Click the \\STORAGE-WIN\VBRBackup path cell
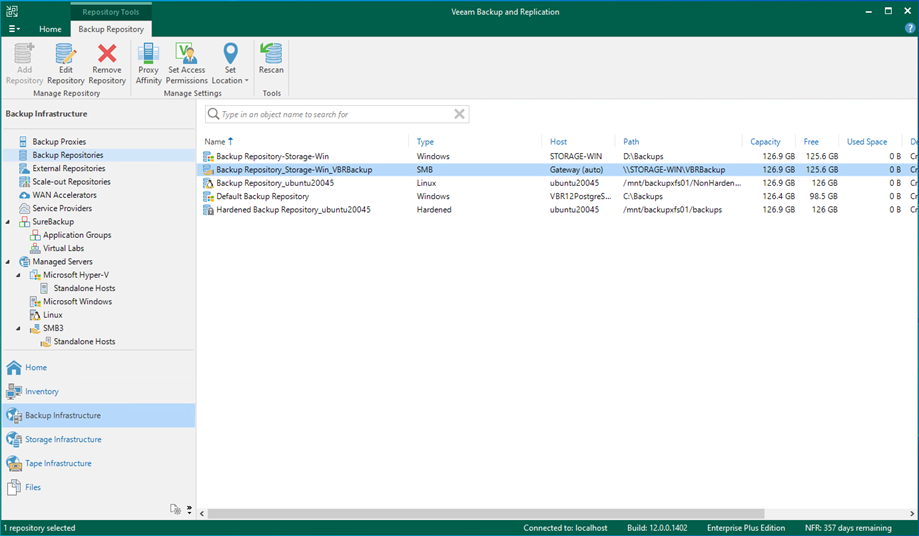 tap(673, 169)
